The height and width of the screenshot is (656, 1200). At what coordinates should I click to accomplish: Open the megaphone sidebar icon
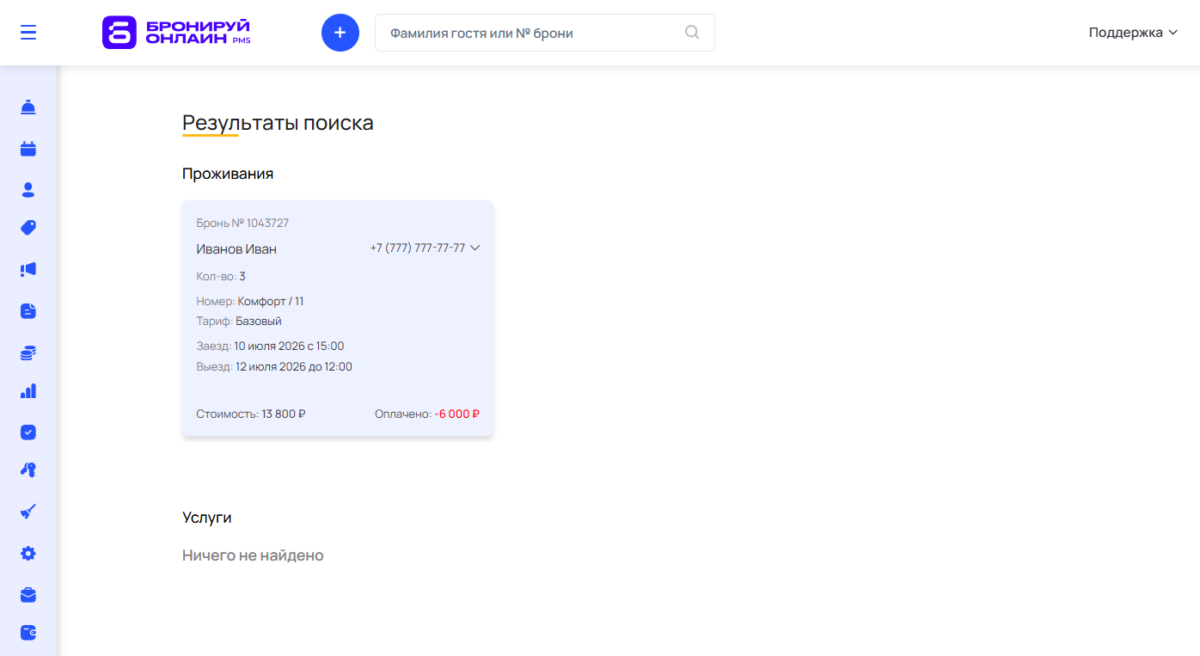[x=28, y=269]
